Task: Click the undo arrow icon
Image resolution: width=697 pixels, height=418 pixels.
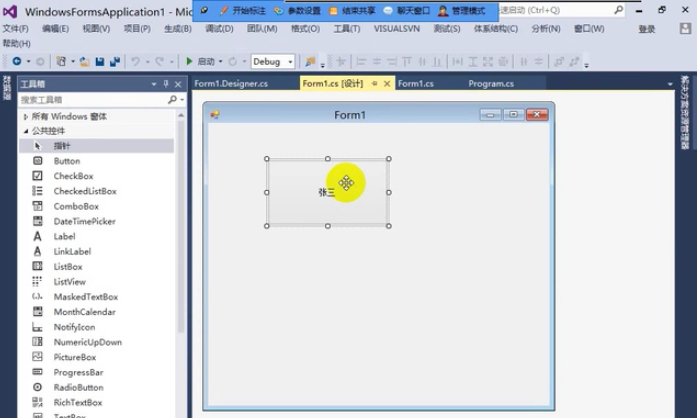Action: (135, 61)
